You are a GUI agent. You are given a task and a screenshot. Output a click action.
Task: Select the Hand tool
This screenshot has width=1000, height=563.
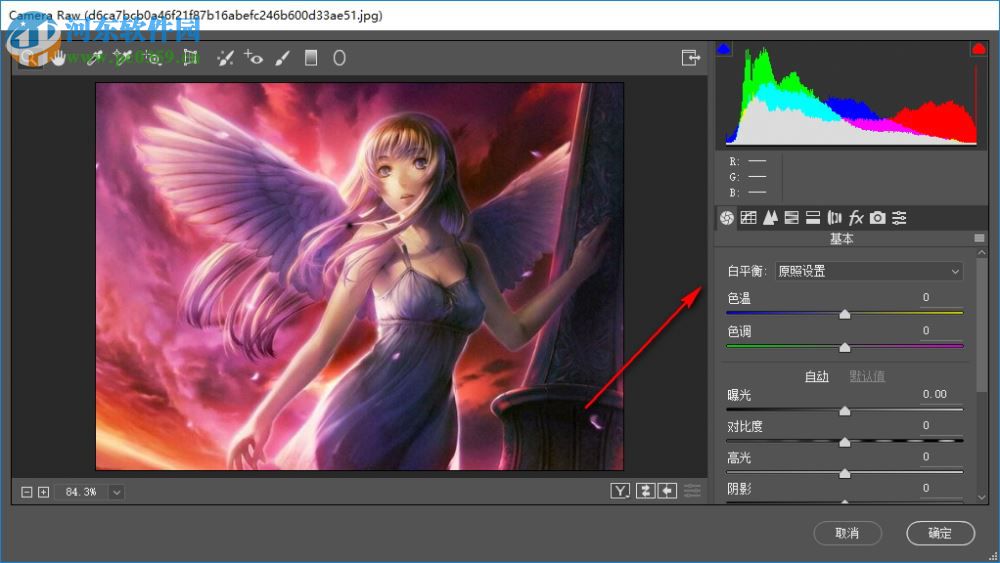(59, 58)
